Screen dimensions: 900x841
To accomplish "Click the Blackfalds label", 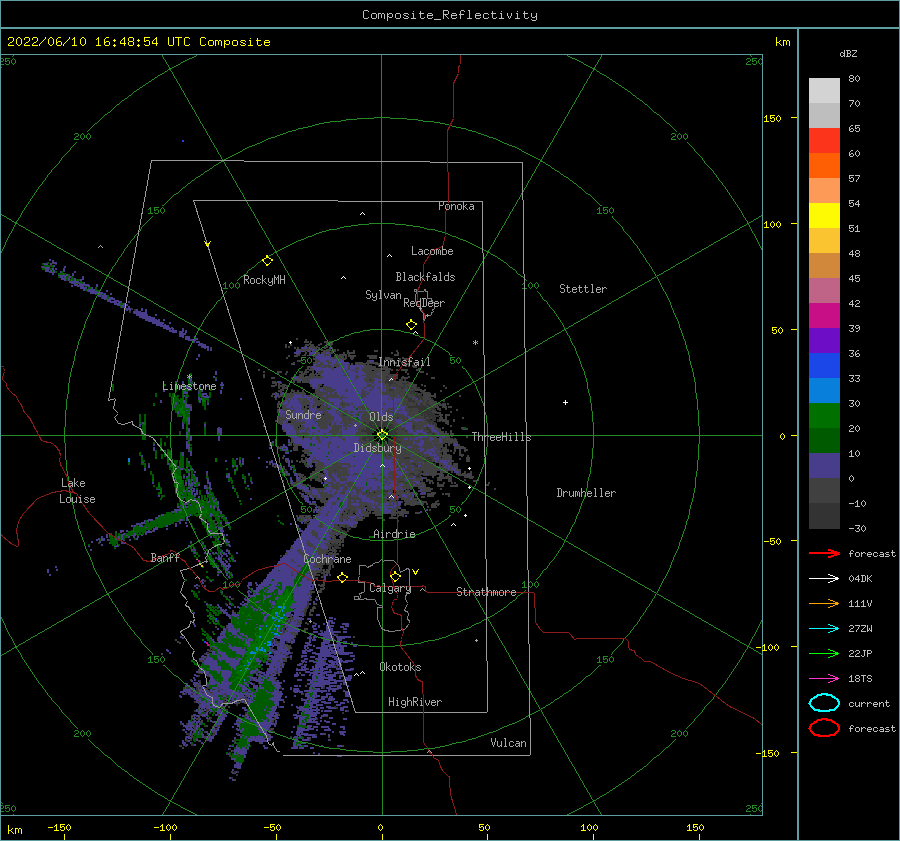I will point(425,277).
